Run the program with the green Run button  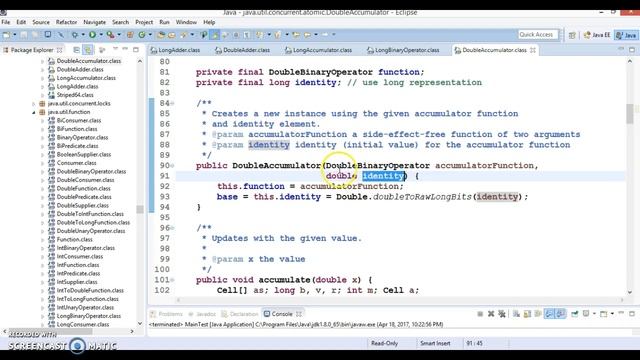click(x=93, y=35)
